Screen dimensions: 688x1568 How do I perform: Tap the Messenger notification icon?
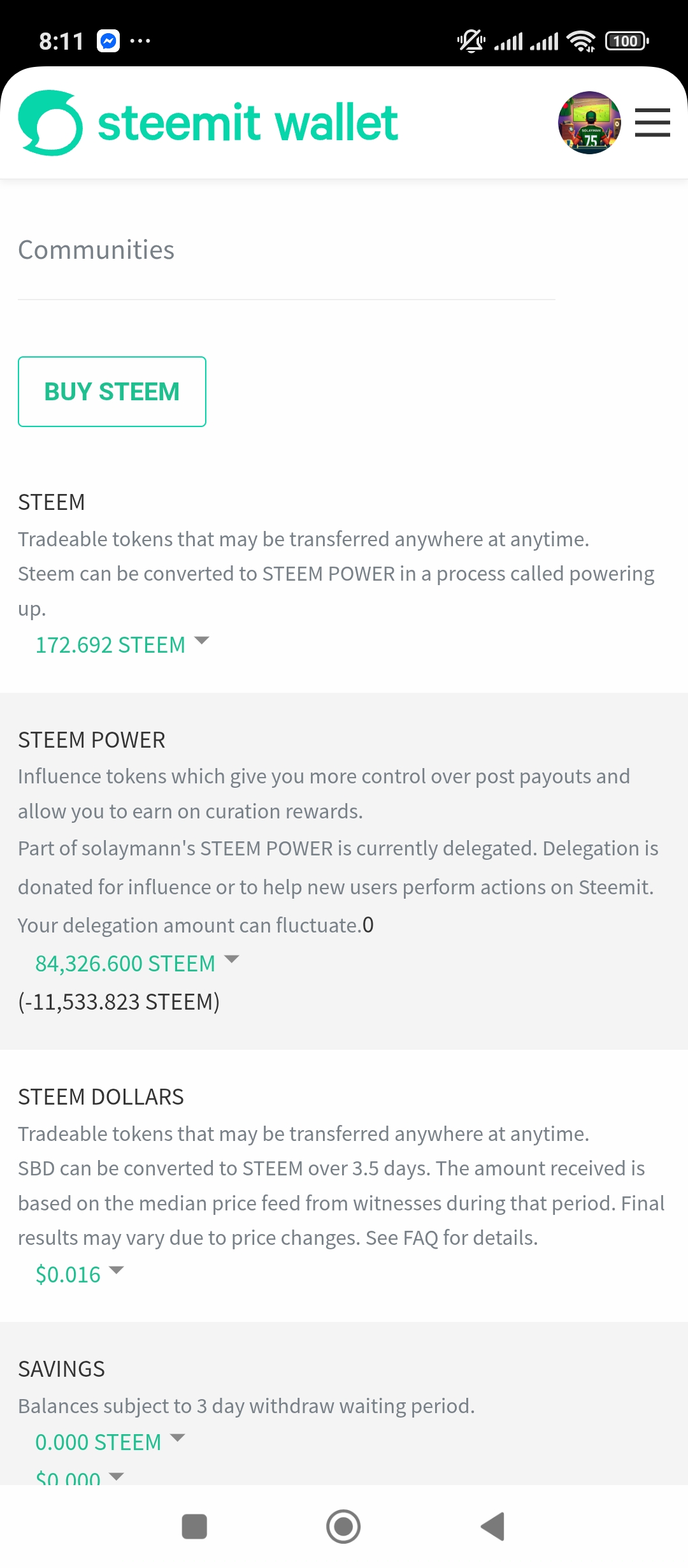[108, 41]
